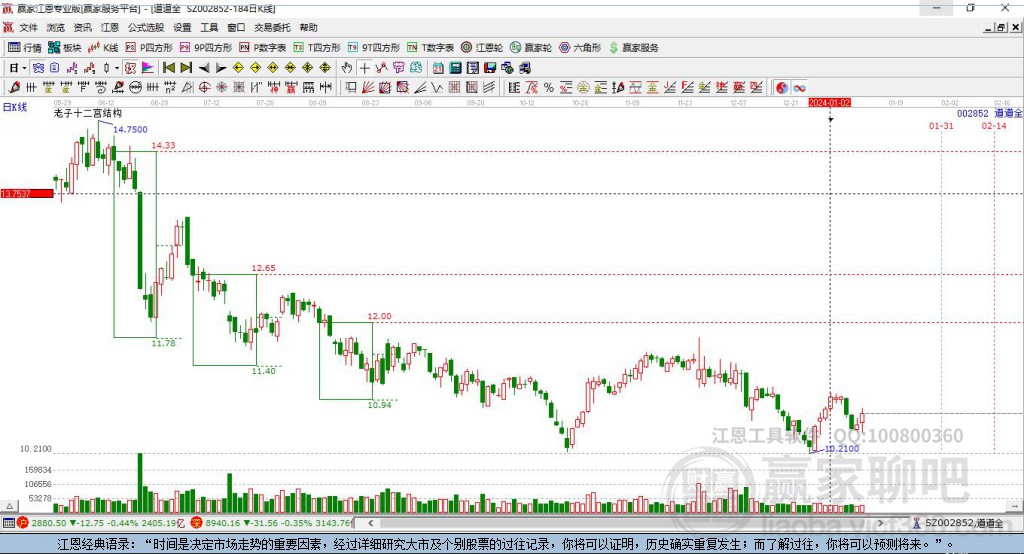The width and height of the screenshot is (1024, 554).
Task: Select the spiral drawing tool
Action: [101, 88]
